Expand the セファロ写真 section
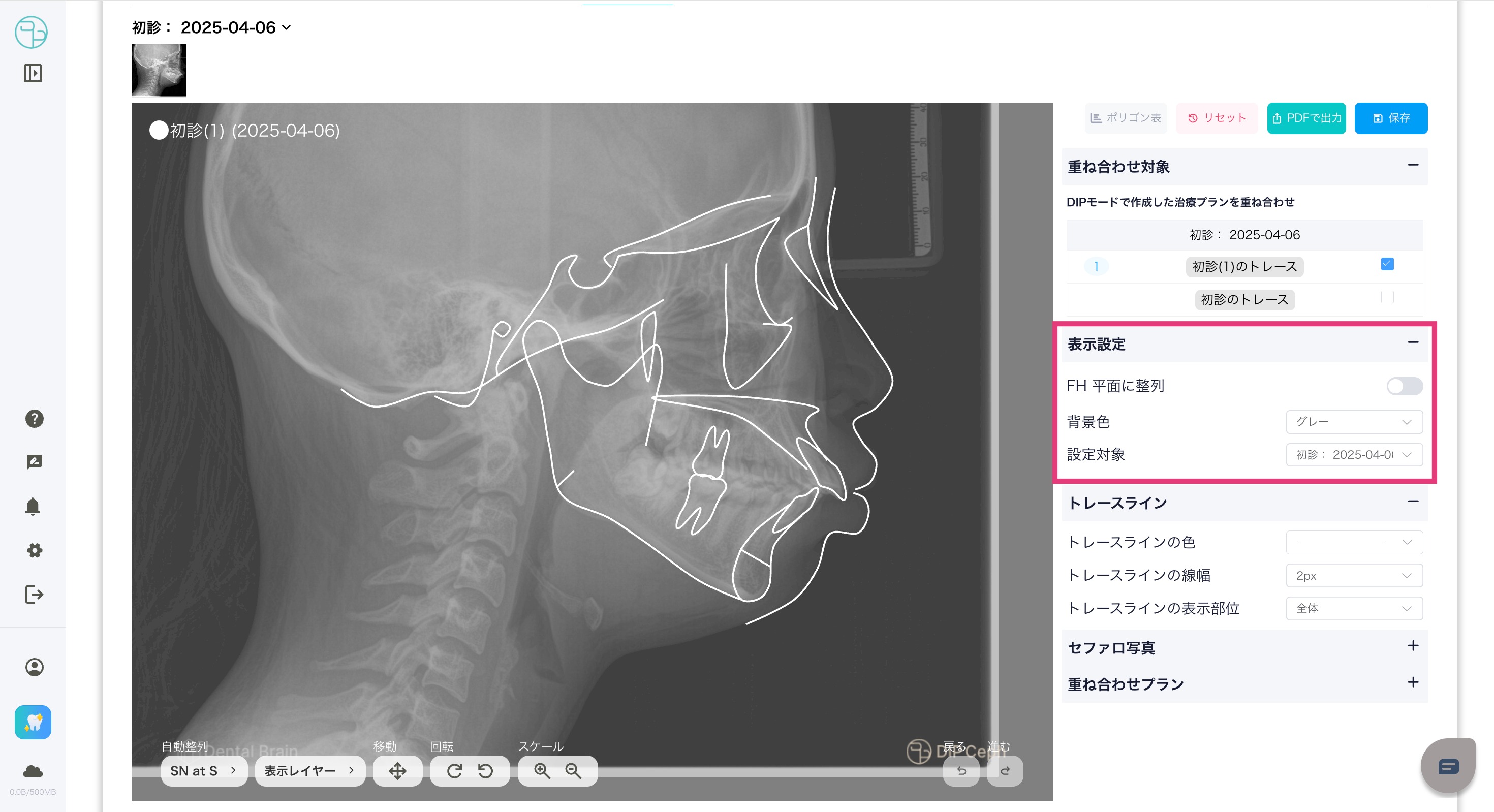This screenshot has width=1494, height=812. pyautogui.click(x=1413, y=646)
